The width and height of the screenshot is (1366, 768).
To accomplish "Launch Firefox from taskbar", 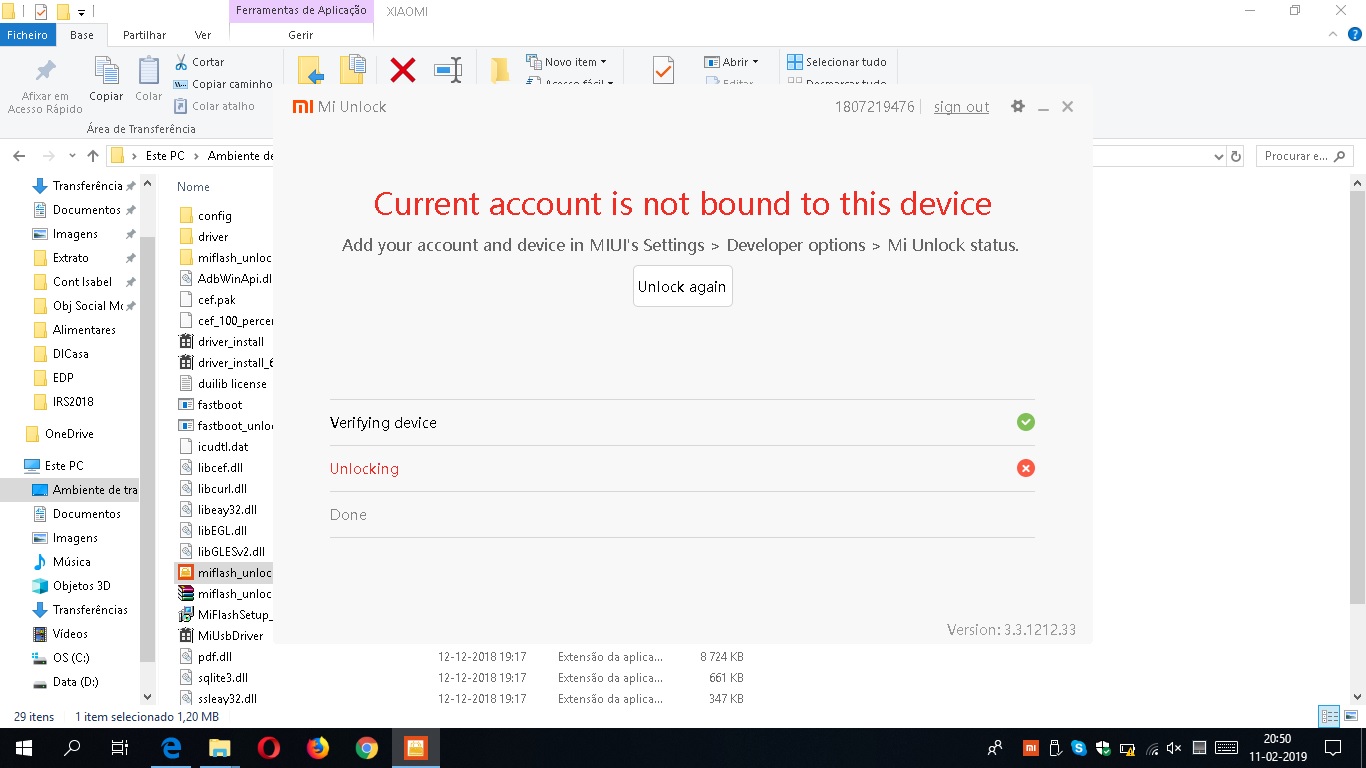I will [x=317, y=748].
